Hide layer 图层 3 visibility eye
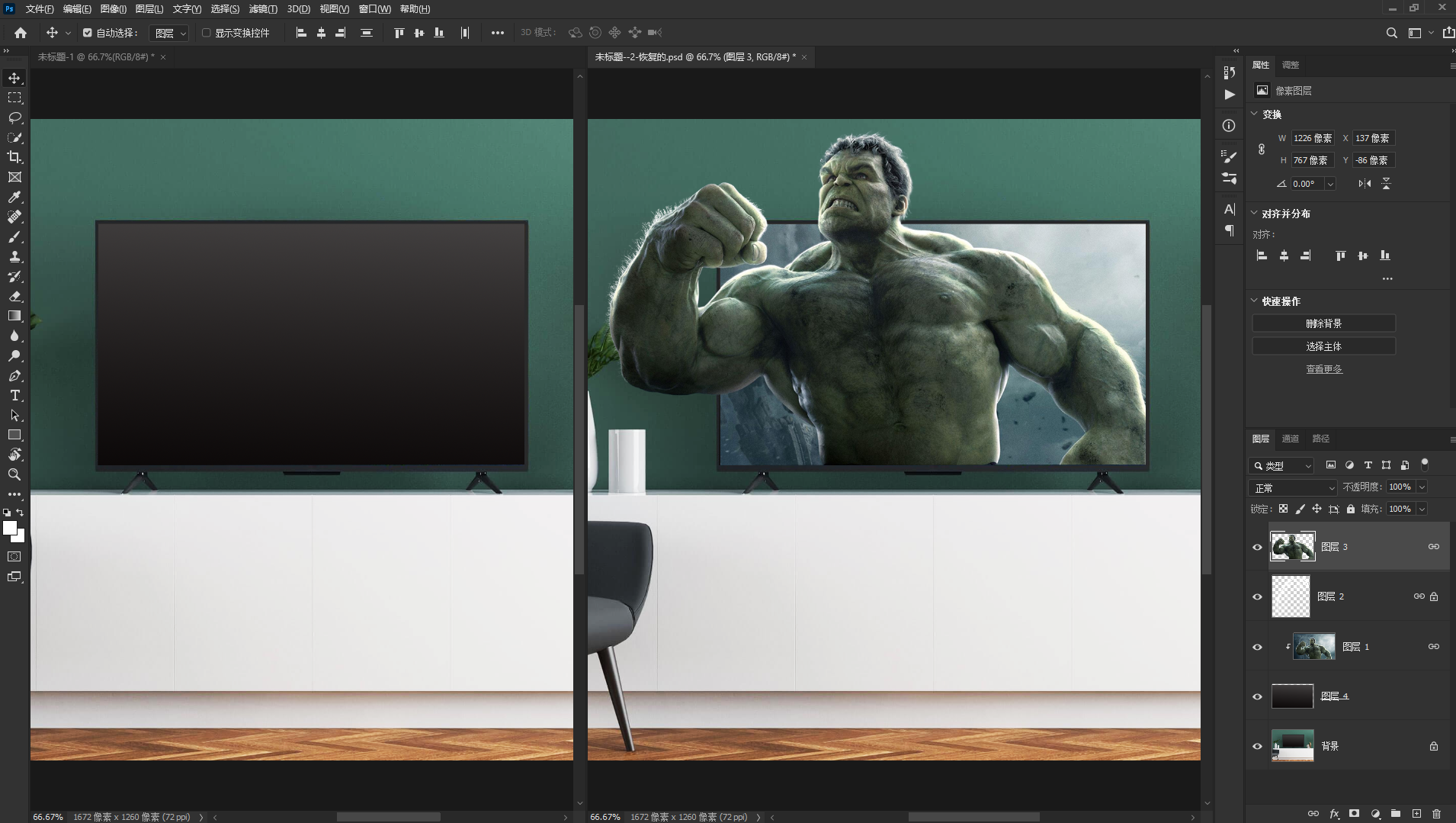This screenshot has width=1456, height=823. click(1257, 547)
